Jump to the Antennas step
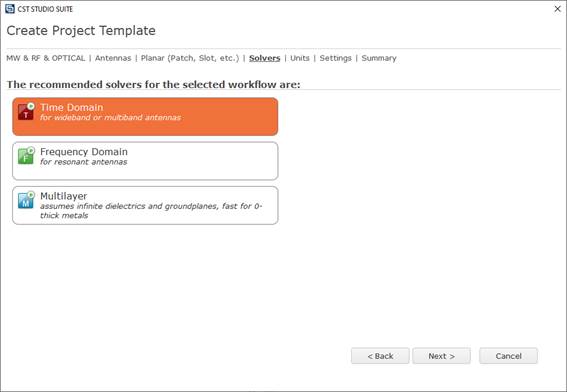This screenshot has height=392, width=567. pyautogui.click(x=113, y=58)
